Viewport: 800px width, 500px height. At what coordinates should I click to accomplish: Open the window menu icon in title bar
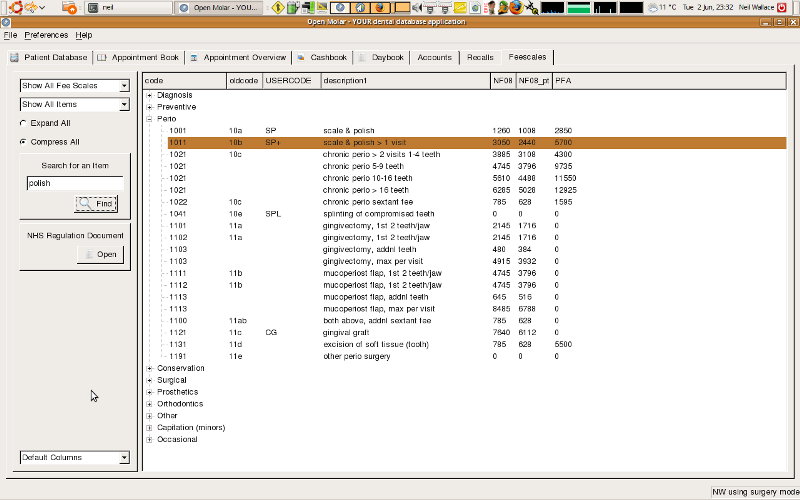[5, 22]
